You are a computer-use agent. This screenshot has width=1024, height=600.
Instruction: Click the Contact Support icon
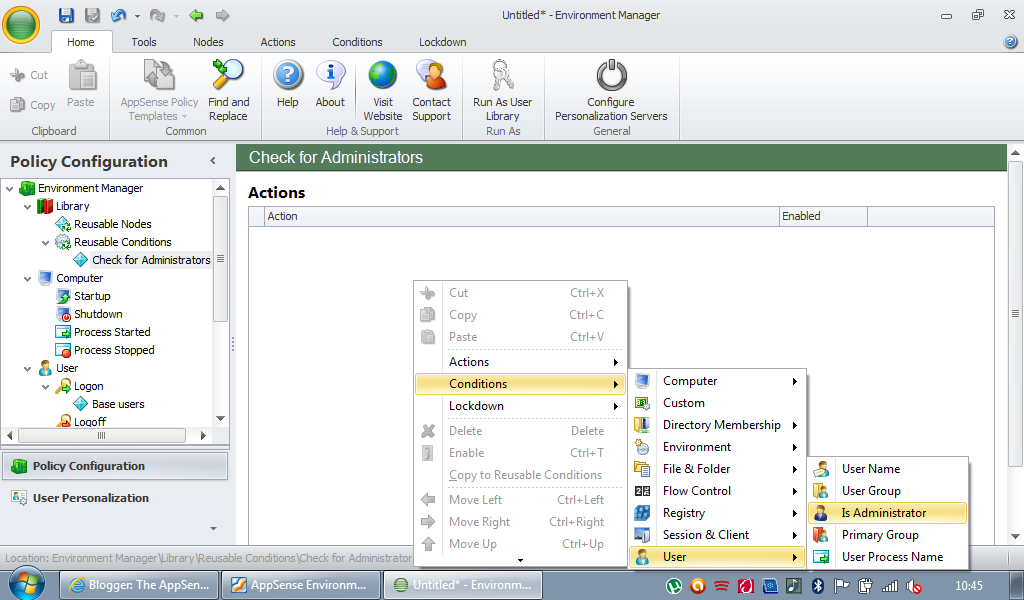[x=431, y=78]
